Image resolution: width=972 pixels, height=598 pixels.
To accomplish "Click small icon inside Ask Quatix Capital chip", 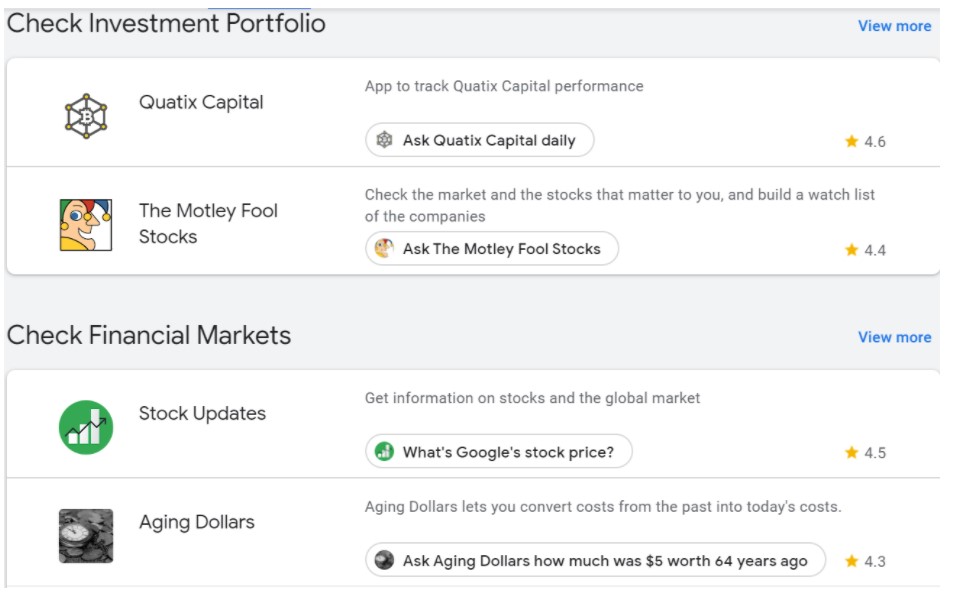I will click(384, 140).
